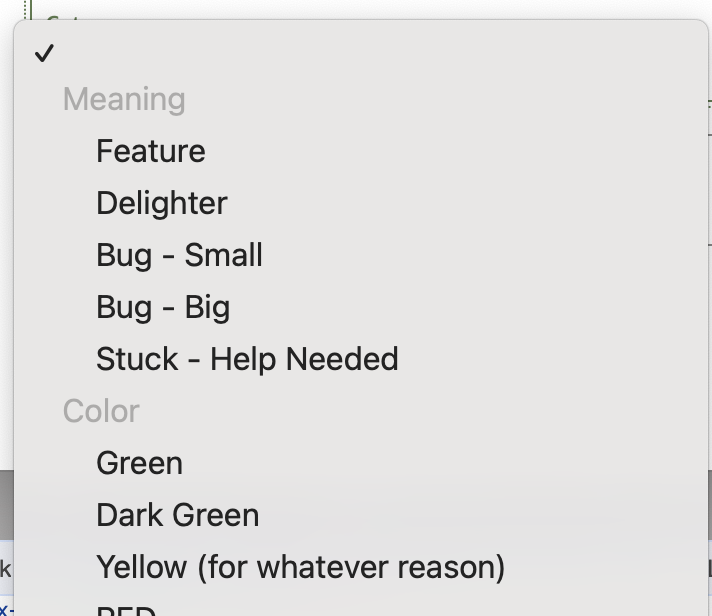Mark the item as Delighter
This screenshot has height=616, width=712.
pos(162,203)
